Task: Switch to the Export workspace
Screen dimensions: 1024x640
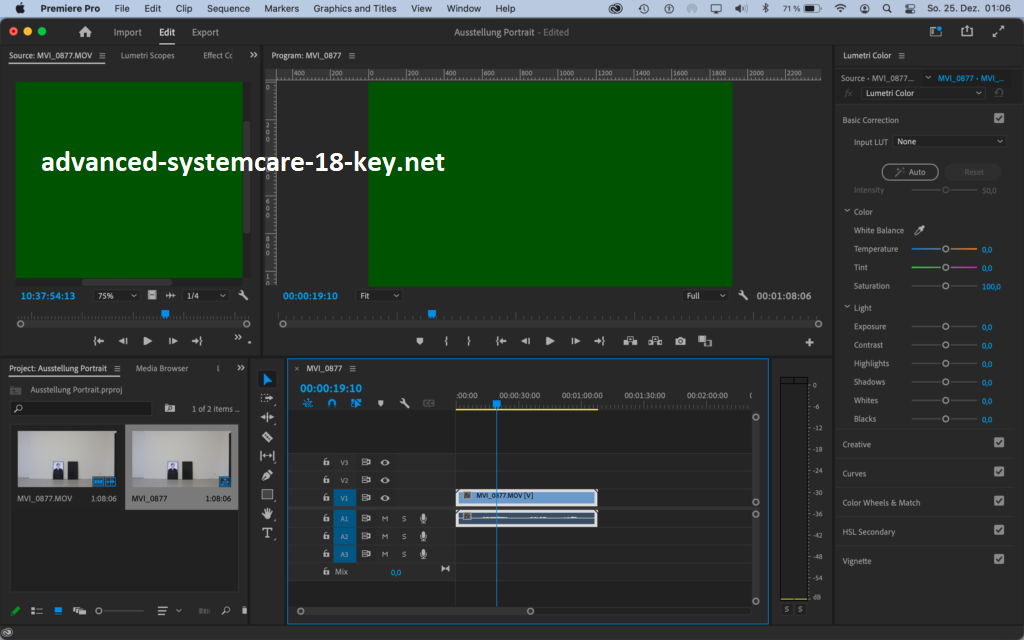Action: point(205,32)
